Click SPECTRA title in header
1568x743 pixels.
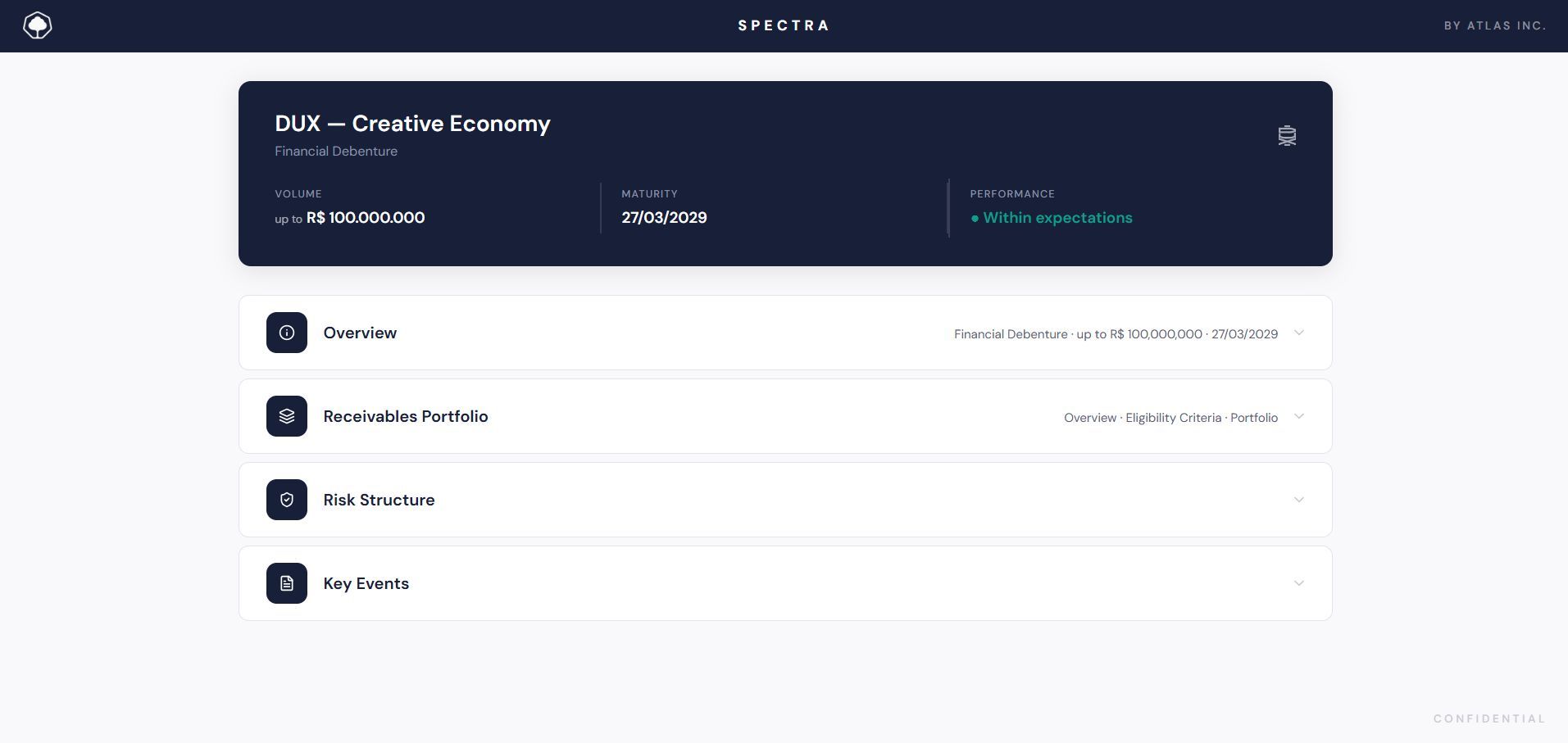pos(784,25)
